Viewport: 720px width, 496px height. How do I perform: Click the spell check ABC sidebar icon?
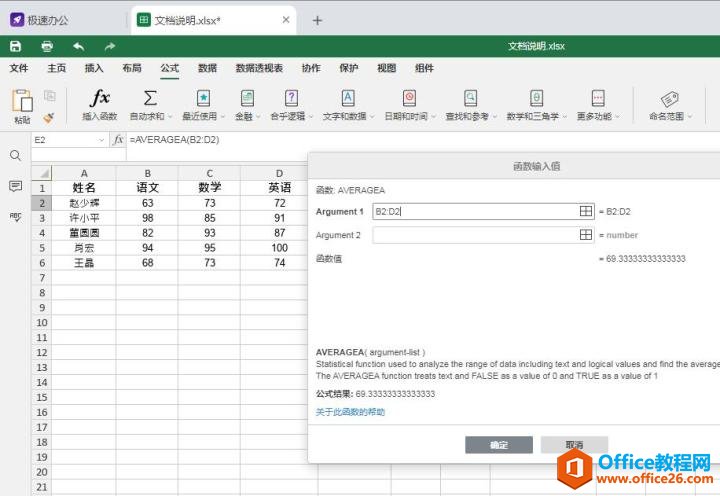[15, 217]
